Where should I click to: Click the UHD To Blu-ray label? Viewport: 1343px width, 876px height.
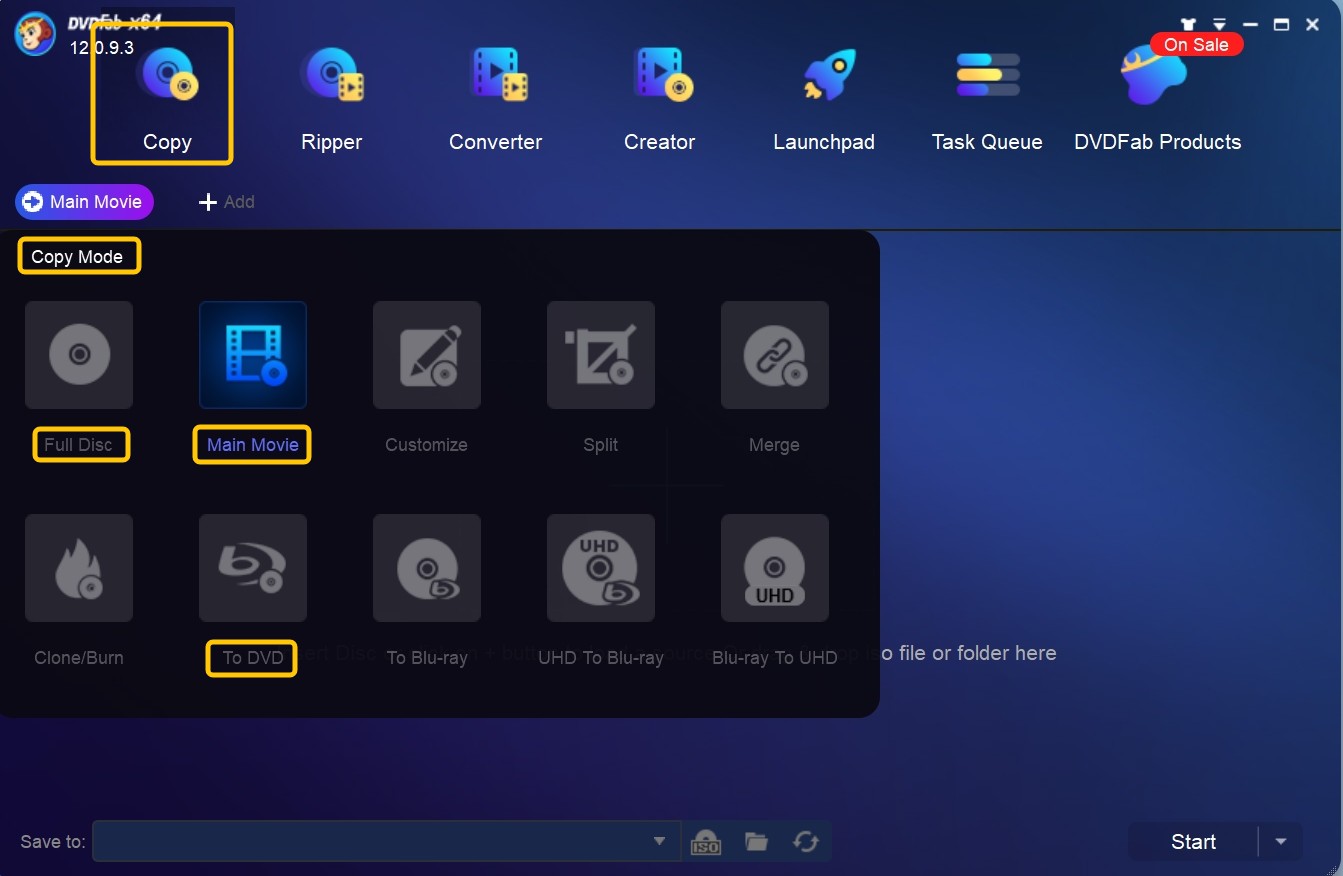[x=601, y=658]
